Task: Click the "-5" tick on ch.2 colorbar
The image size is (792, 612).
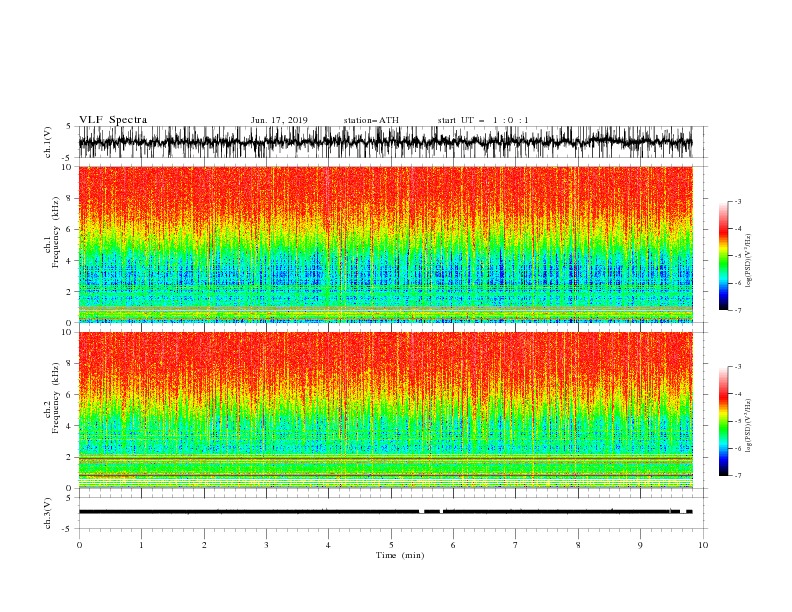Action: 737,421
